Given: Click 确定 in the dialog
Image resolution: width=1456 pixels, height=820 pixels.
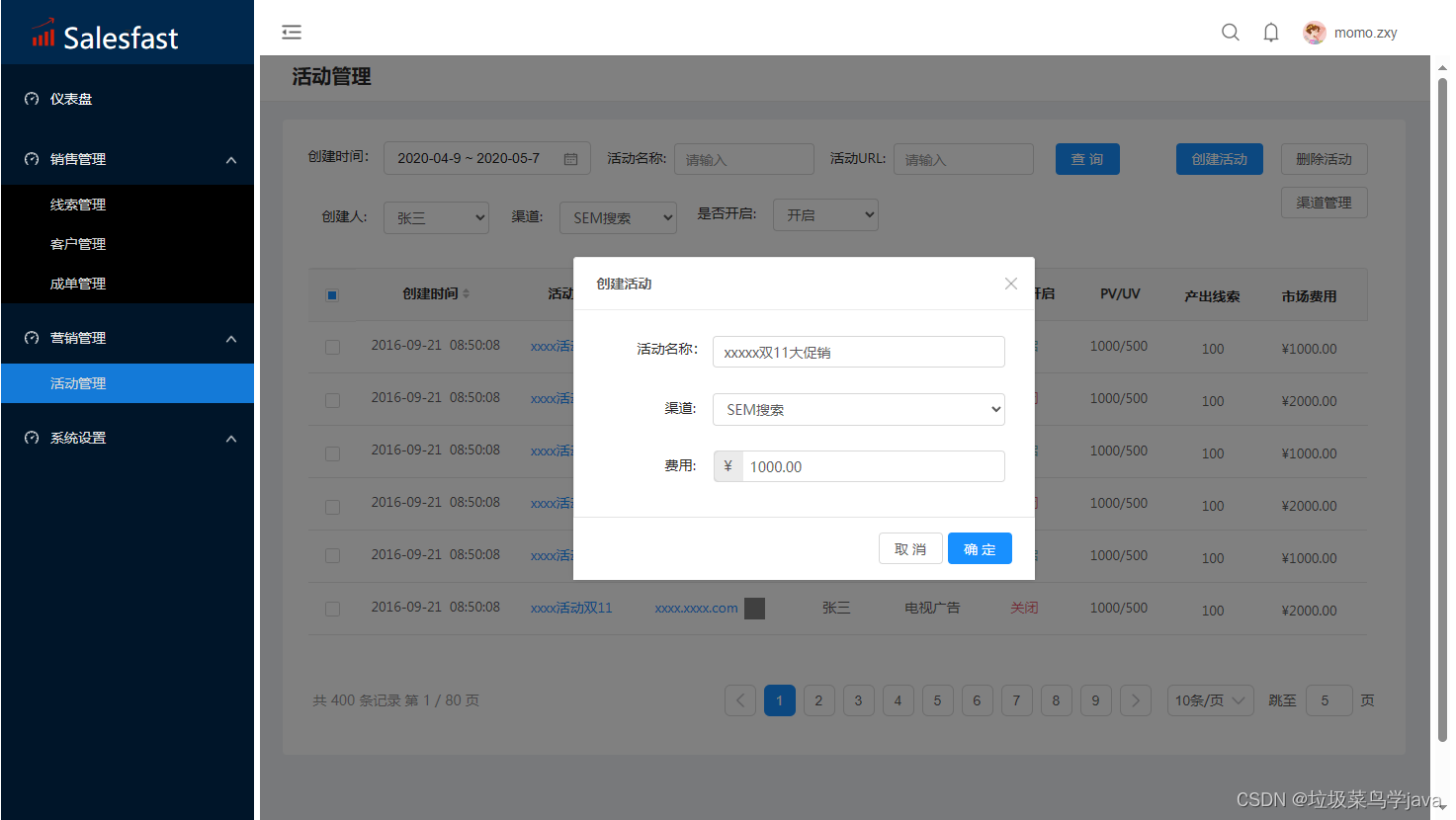Looking at the screenshot, I should pyautogui.click(x=980, y=548).
